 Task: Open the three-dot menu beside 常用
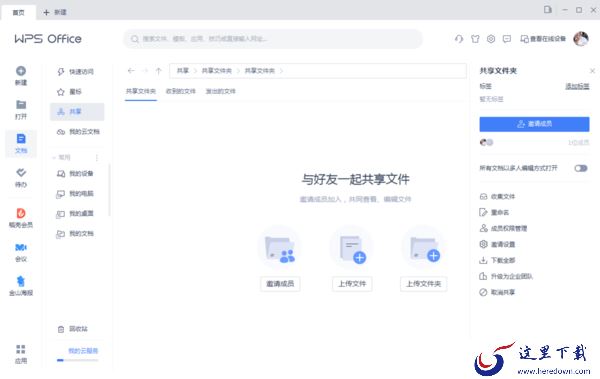point(97,157)
